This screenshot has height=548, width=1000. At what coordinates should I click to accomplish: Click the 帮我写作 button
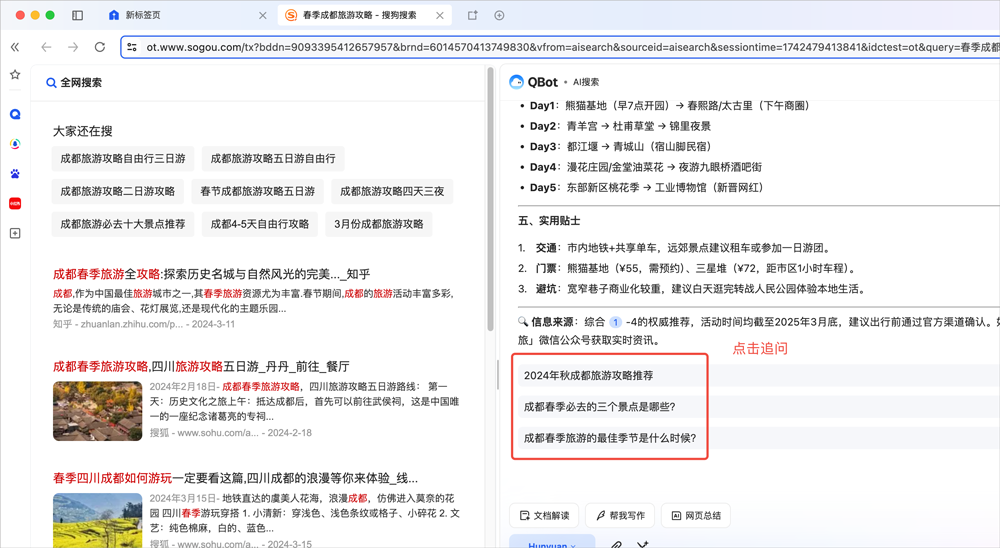[x=620, y=515]
